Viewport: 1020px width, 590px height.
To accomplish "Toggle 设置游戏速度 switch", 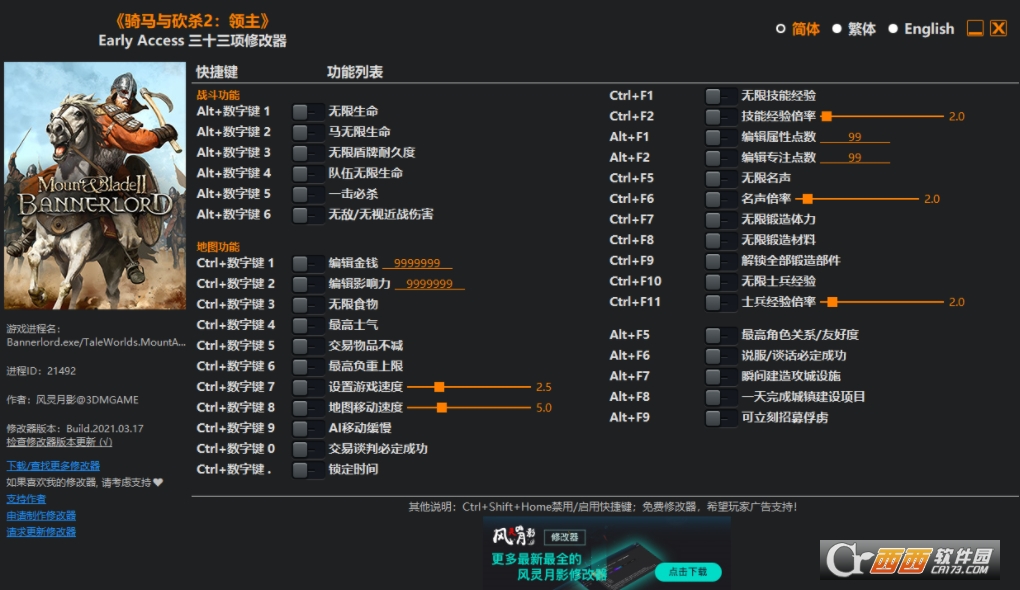I will coord(308,387).
